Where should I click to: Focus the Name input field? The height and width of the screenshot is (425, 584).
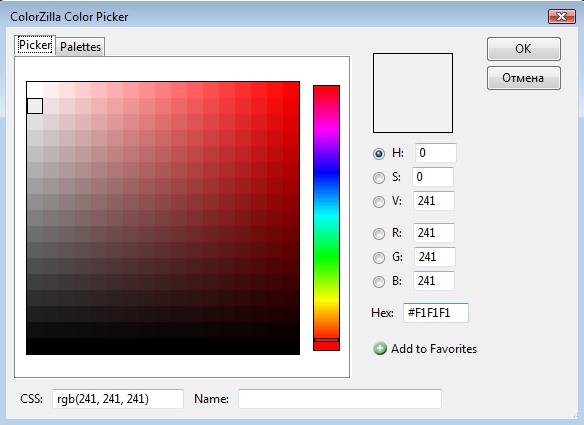point(340,399)
